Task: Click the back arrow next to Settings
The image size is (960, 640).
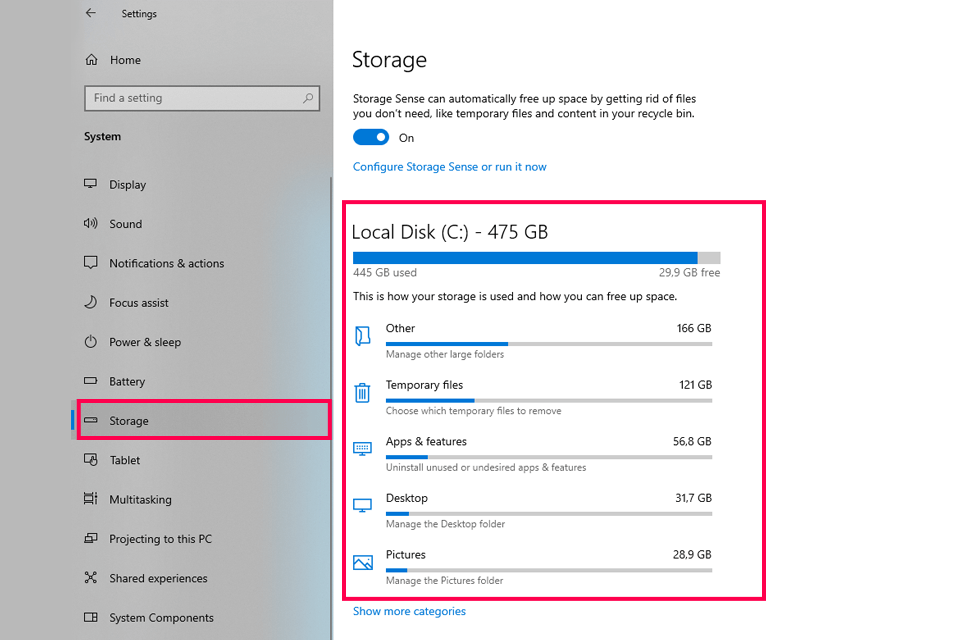Action: (x=91, y=13)
